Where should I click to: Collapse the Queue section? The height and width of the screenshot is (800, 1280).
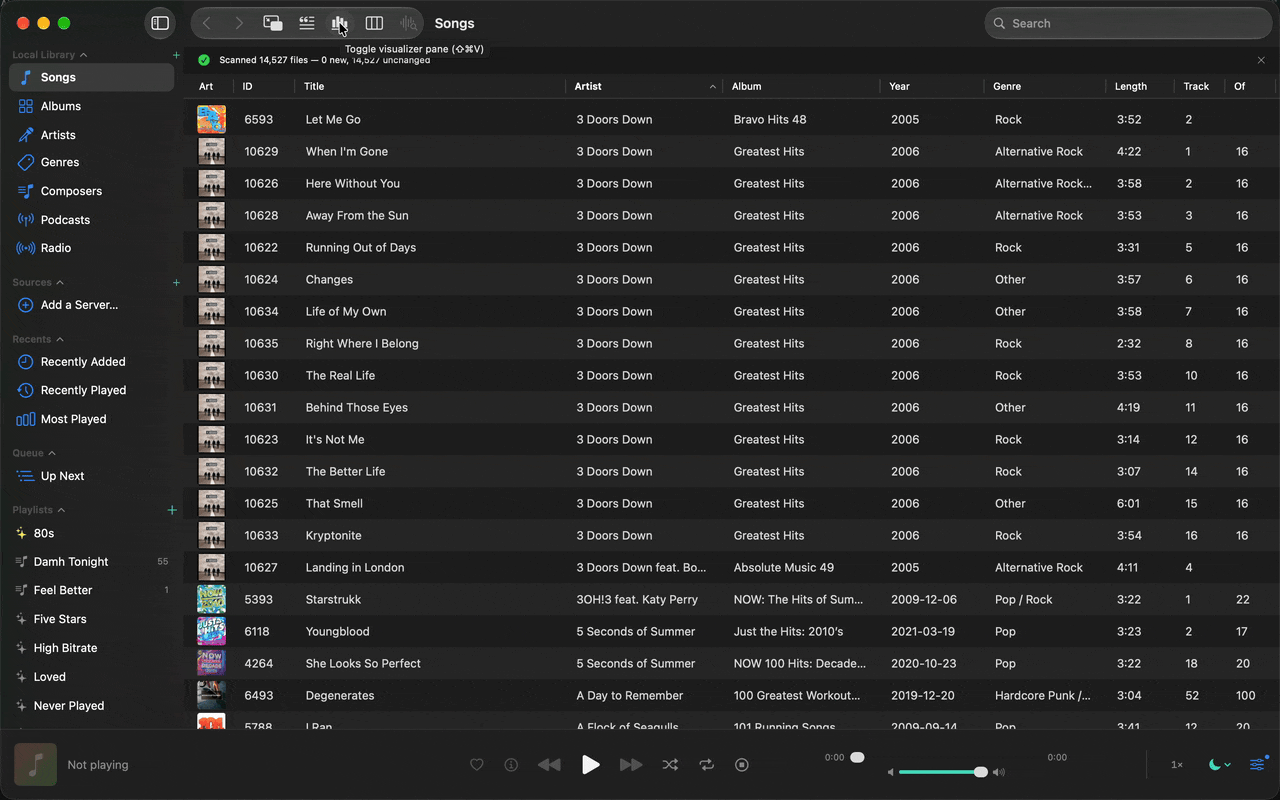52,453
